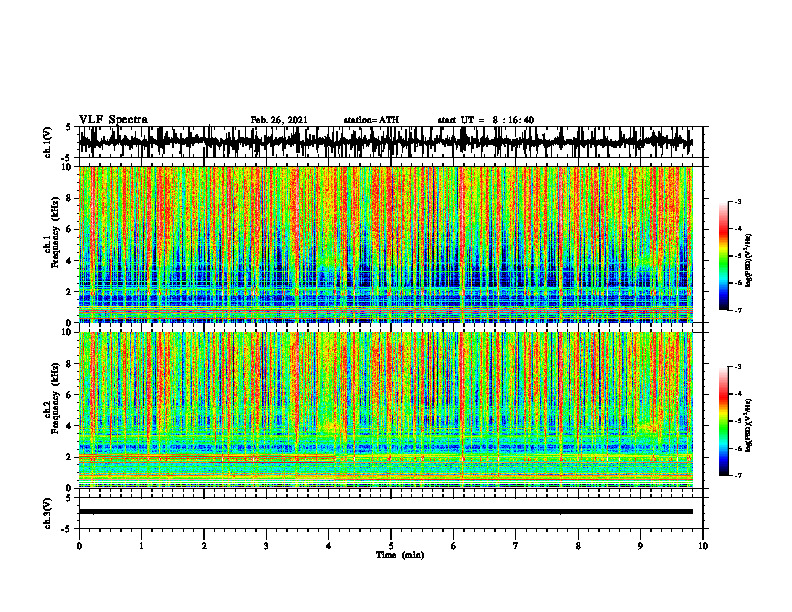
Task: Click the "VLF Spectra" plot title
Action: point(113,120)
